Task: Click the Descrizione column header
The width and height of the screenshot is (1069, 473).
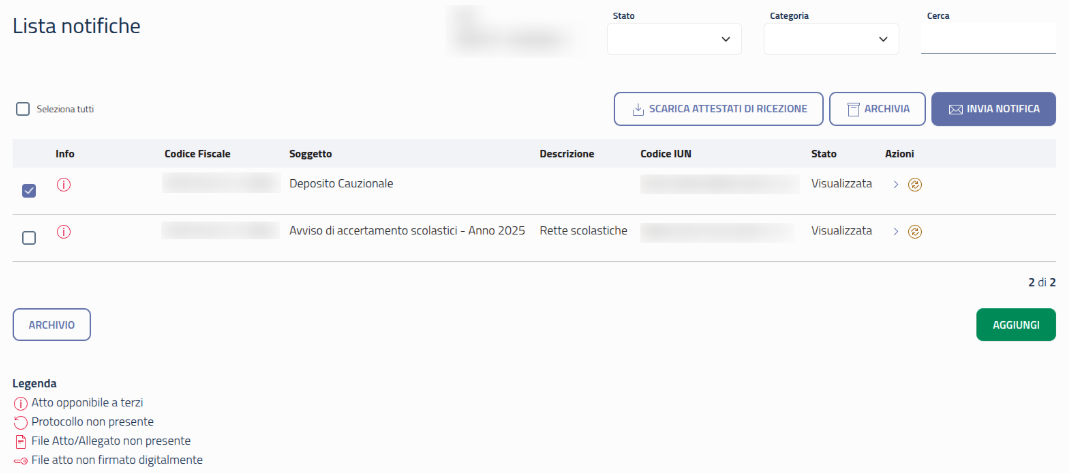Action: tap(567, 154)
